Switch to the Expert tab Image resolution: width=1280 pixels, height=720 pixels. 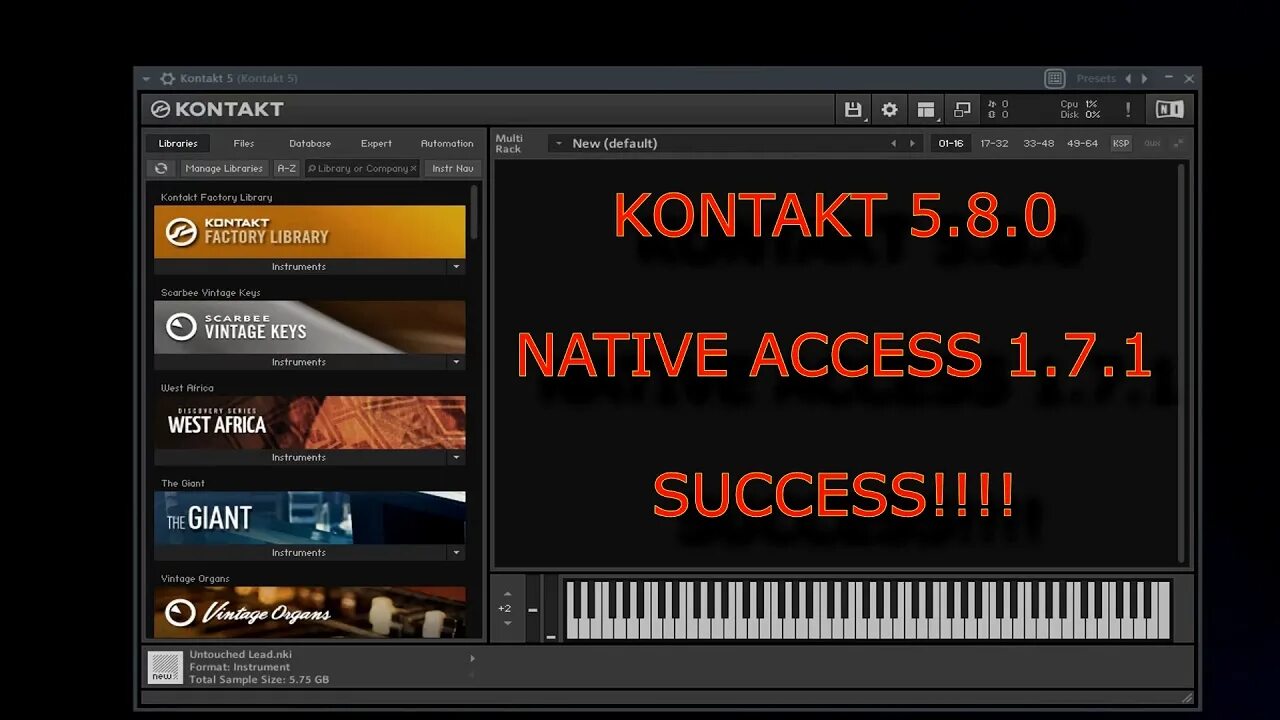376,143
